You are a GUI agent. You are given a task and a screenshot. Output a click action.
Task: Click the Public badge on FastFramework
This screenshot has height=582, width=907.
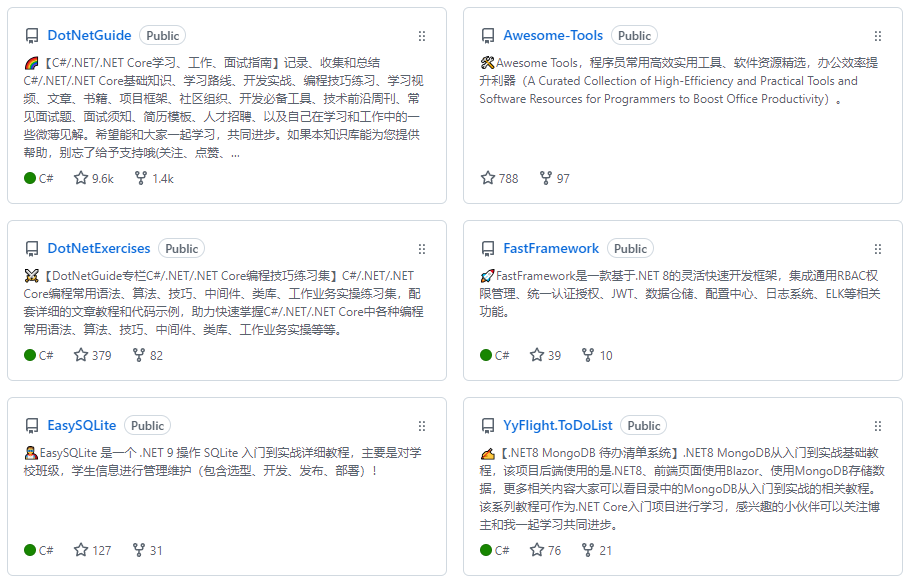tap(631, 249)
